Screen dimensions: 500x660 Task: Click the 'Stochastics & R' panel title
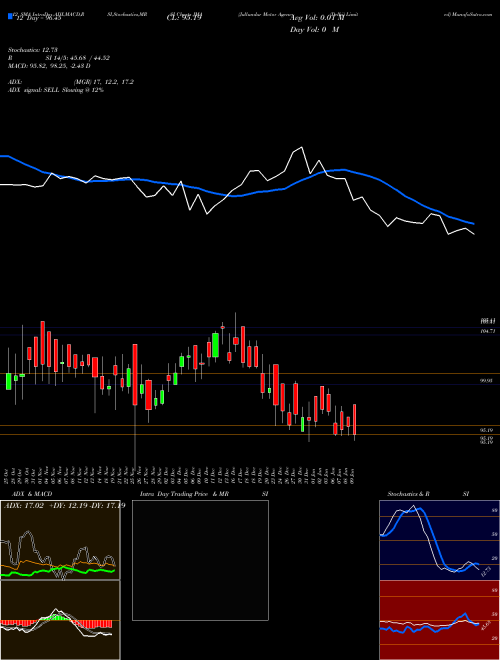[408, 494]
